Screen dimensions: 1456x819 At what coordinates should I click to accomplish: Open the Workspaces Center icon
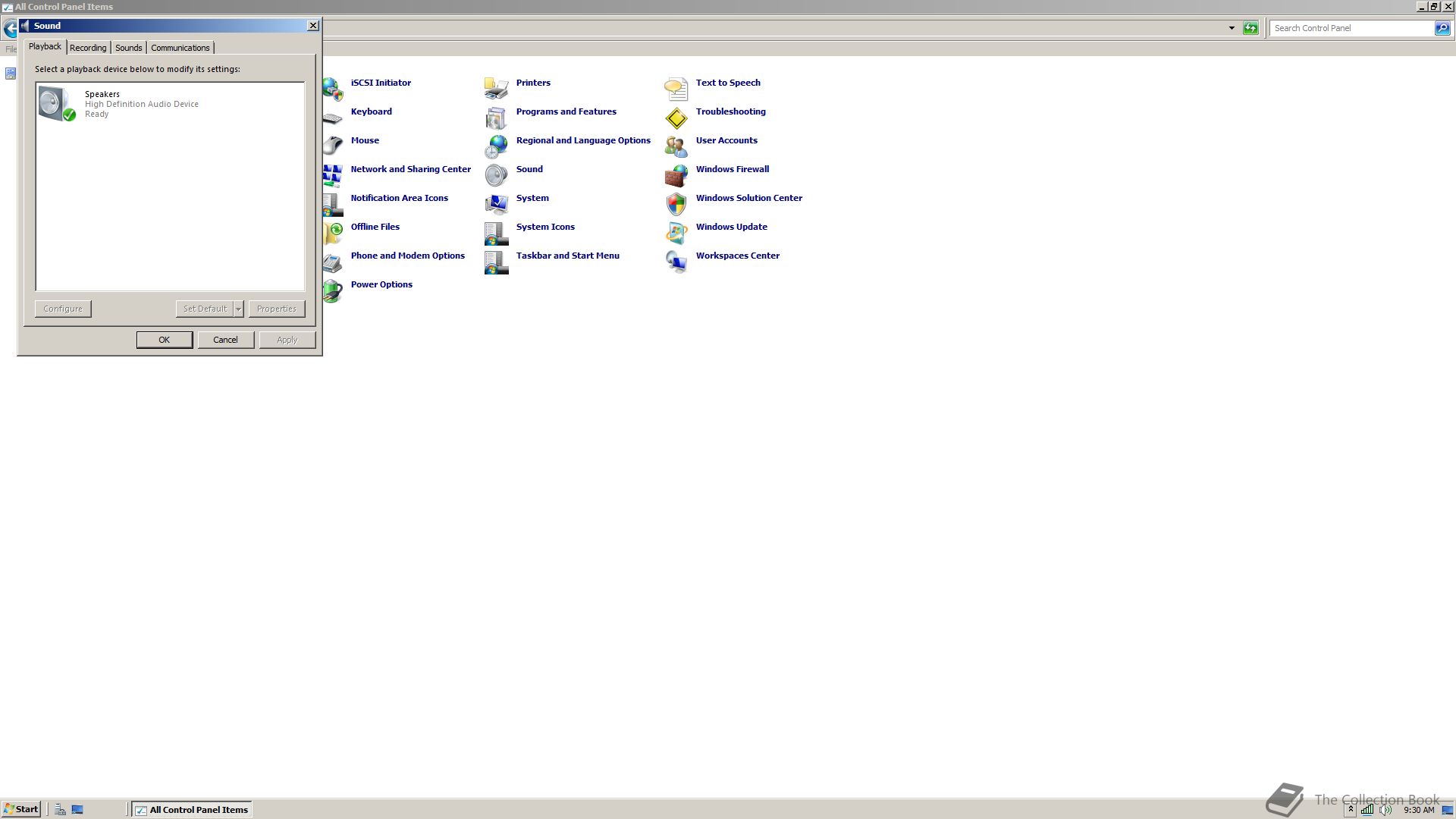[676, 262]
